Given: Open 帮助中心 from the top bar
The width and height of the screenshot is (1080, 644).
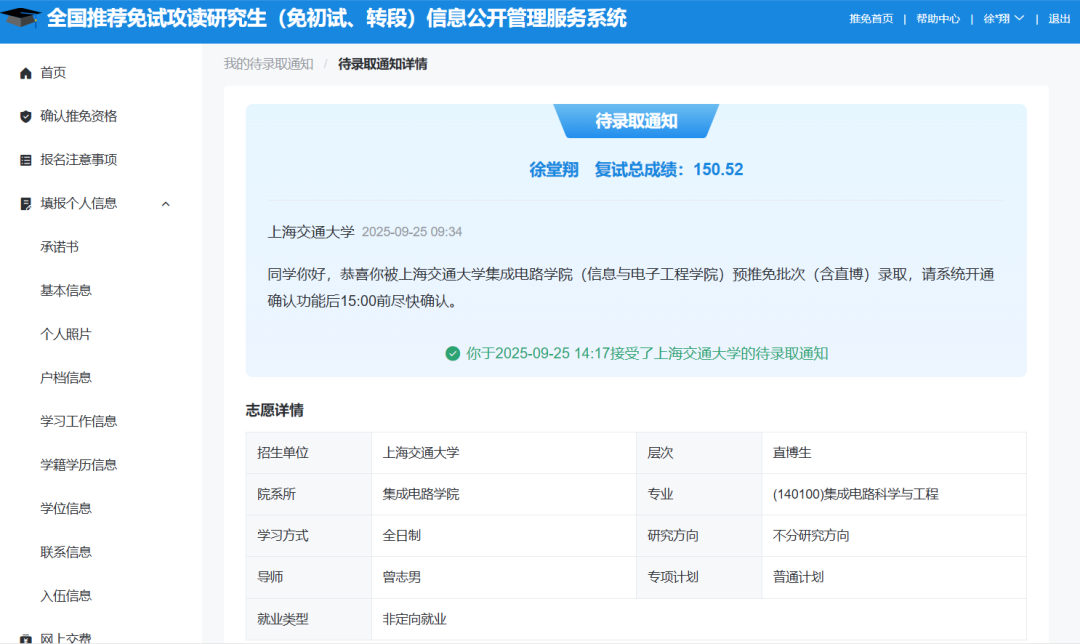Looking at the screenshot, I should (937, 18).
